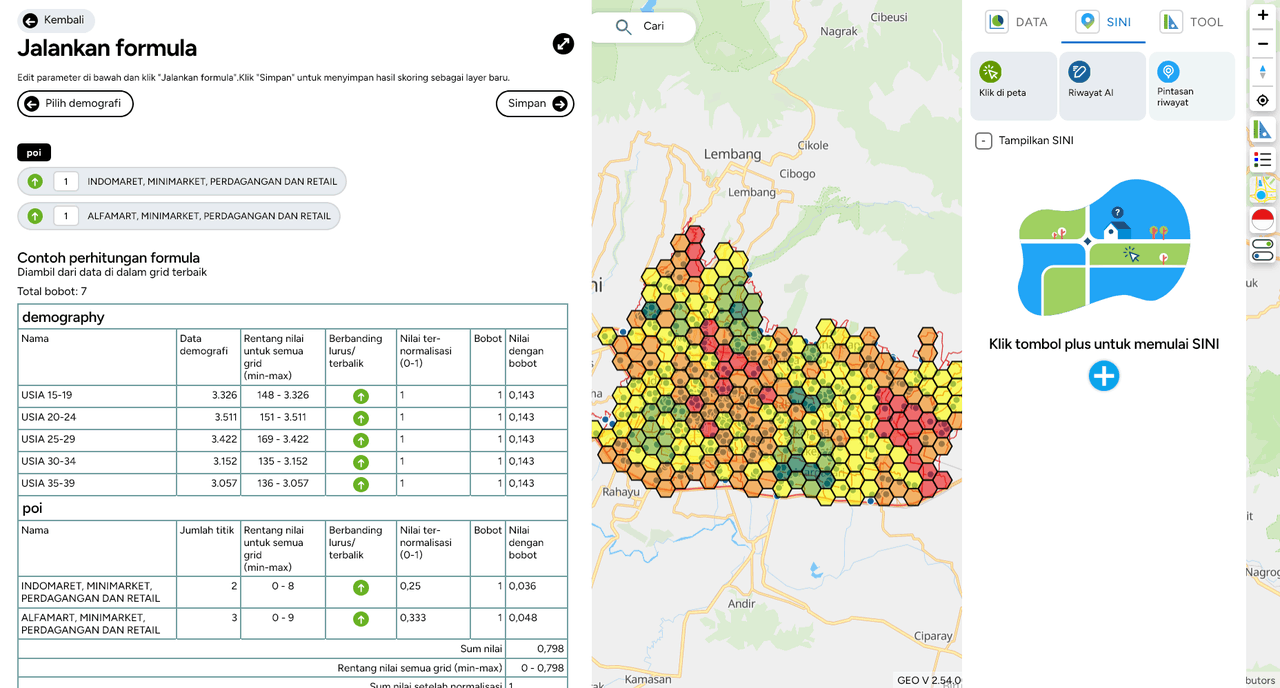
Task: Select the Riwayat AI option
Action: 1101,86
